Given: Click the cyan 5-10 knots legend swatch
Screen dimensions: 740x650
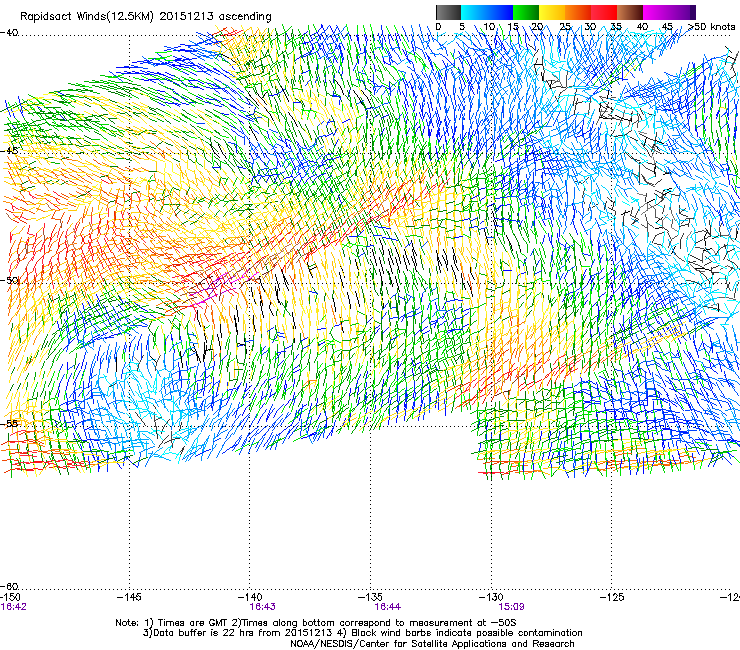Looking at the screenshot, I should tap(474, 12).
